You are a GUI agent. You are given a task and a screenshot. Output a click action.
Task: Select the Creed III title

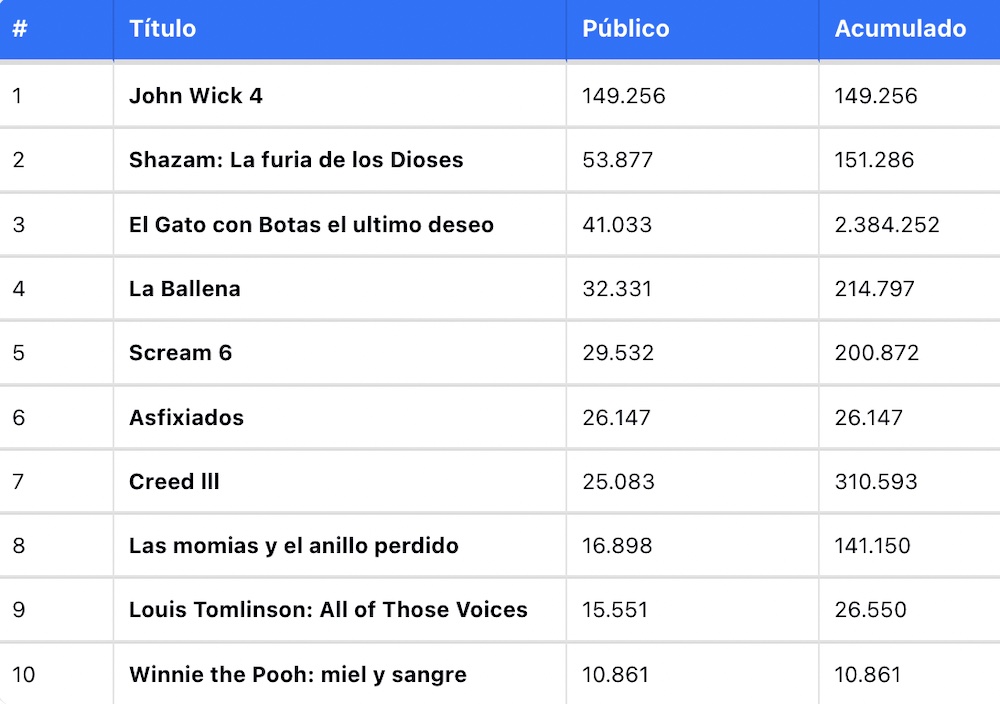tap(174, 481)
